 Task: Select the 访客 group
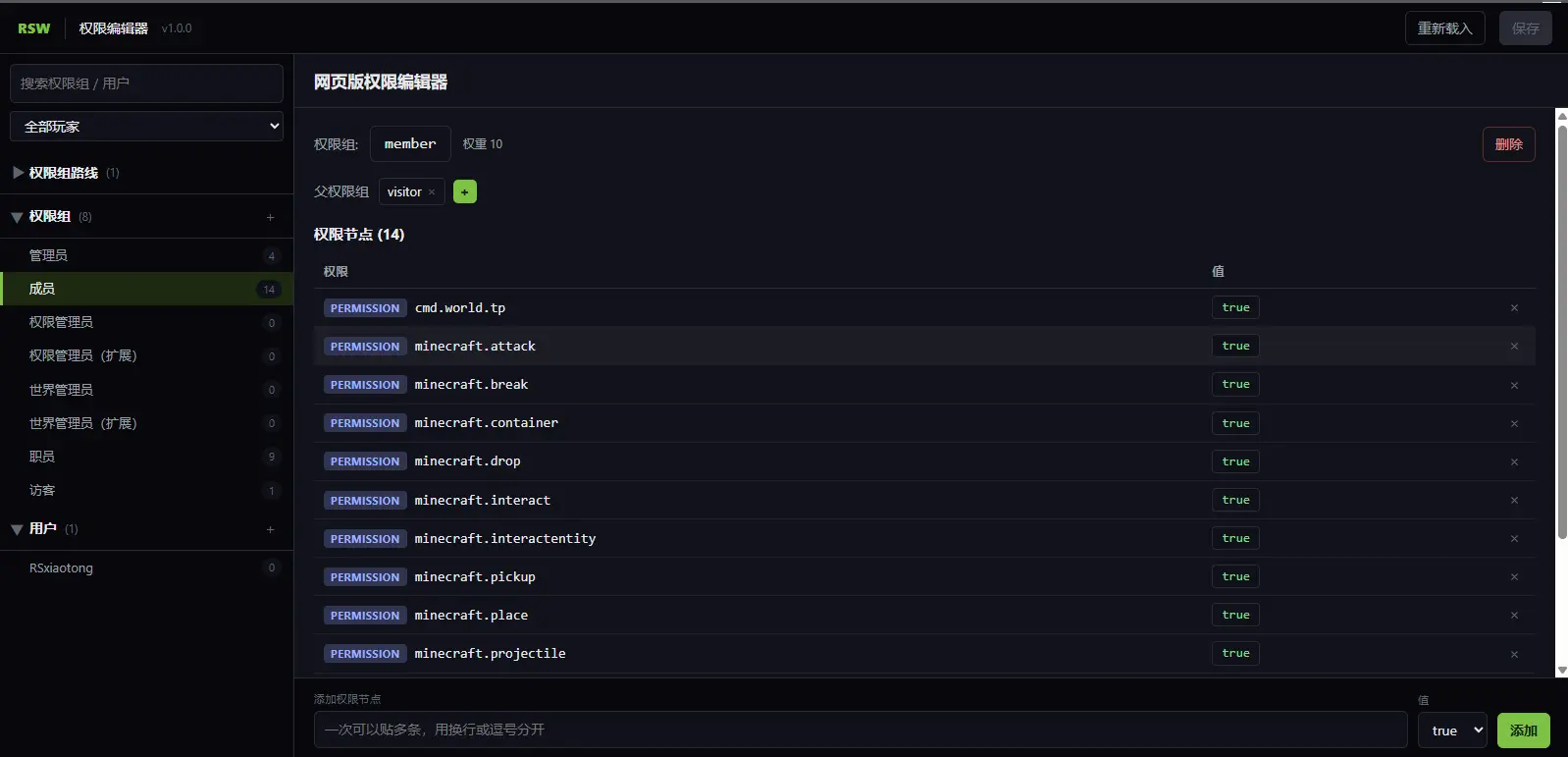[x=147, y=490]
